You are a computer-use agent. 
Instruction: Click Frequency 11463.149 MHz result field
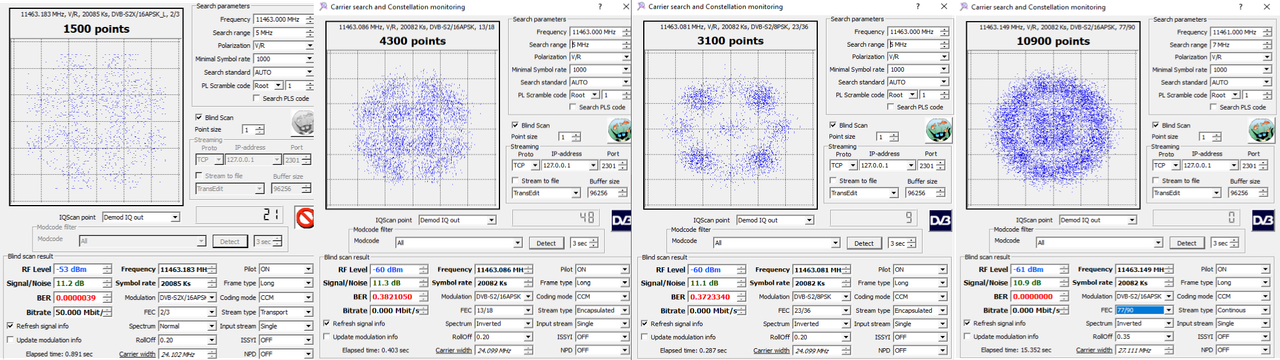coord(1144,269)
